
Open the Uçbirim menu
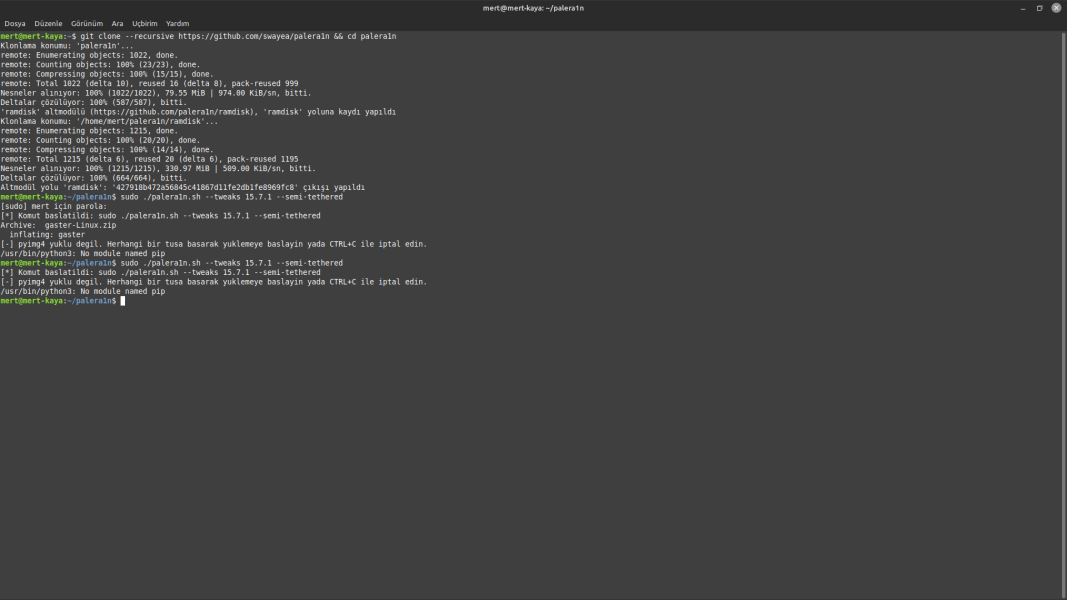[145, 23]
